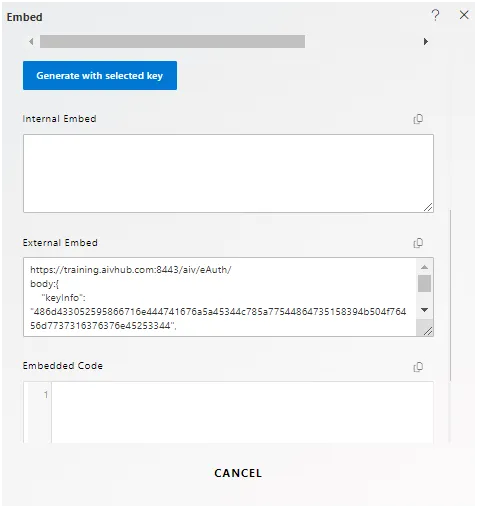Click inside the Internal Embed text area
This screenshot has width=477, height=508.
pyautogui.click(x=228, y=173)
